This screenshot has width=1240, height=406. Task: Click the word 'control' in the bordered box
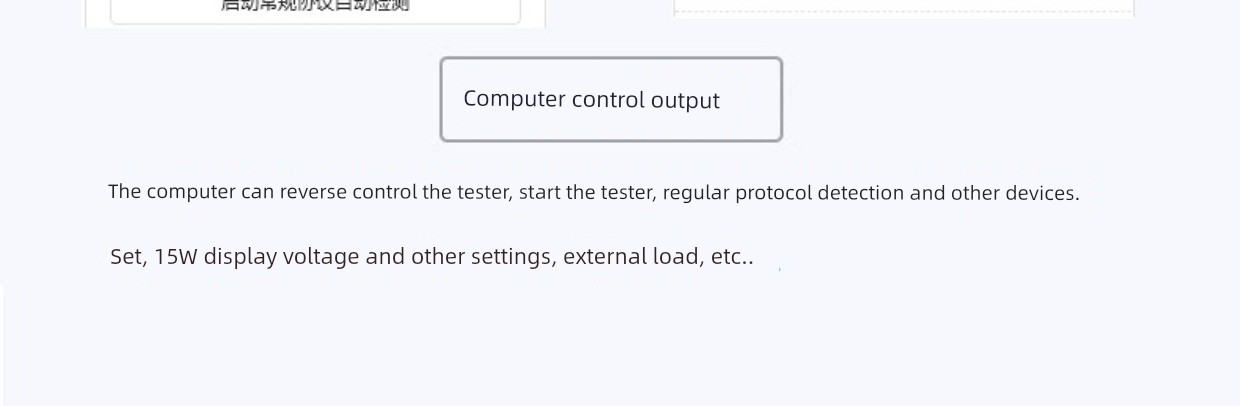point(608,99)
